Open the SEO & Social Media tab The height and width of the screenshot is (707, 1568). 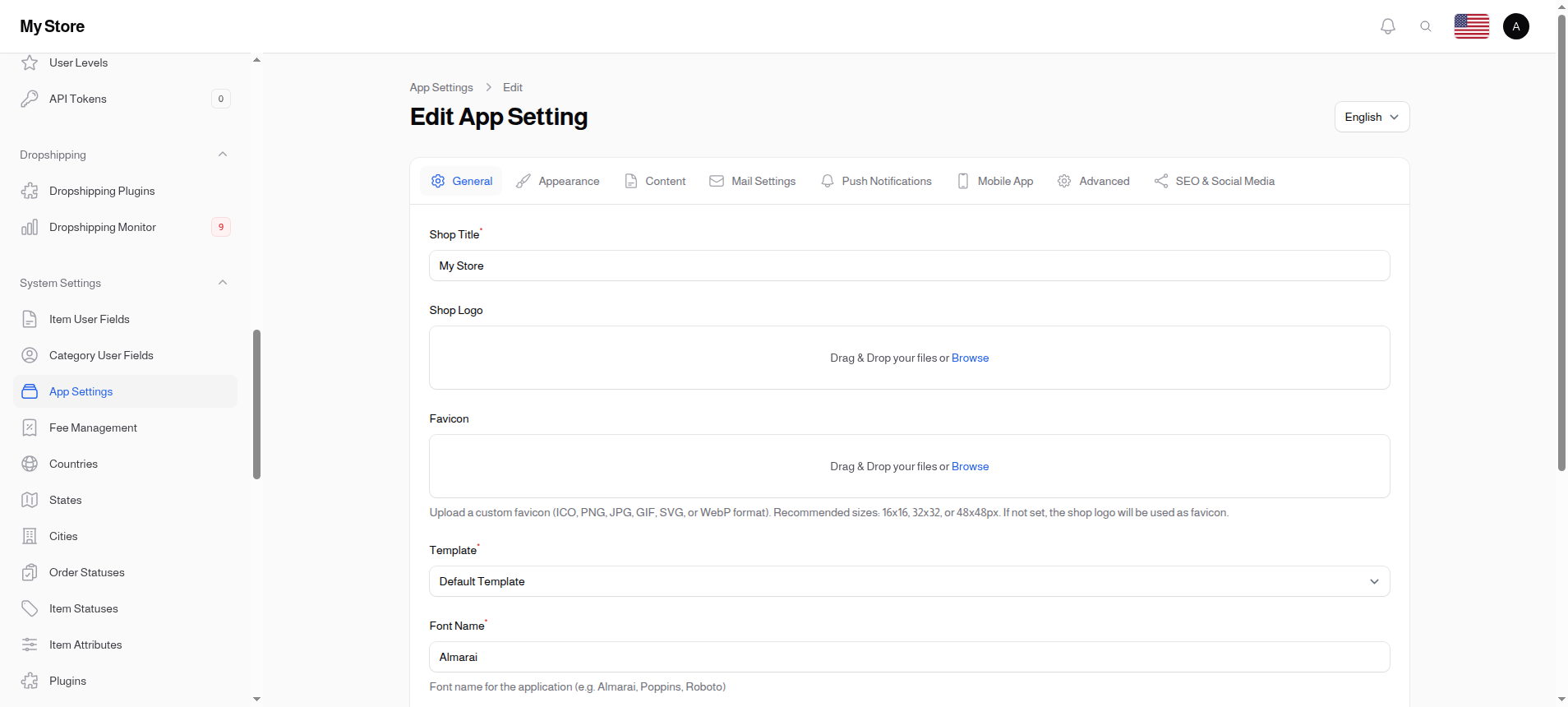point(1215,181)
